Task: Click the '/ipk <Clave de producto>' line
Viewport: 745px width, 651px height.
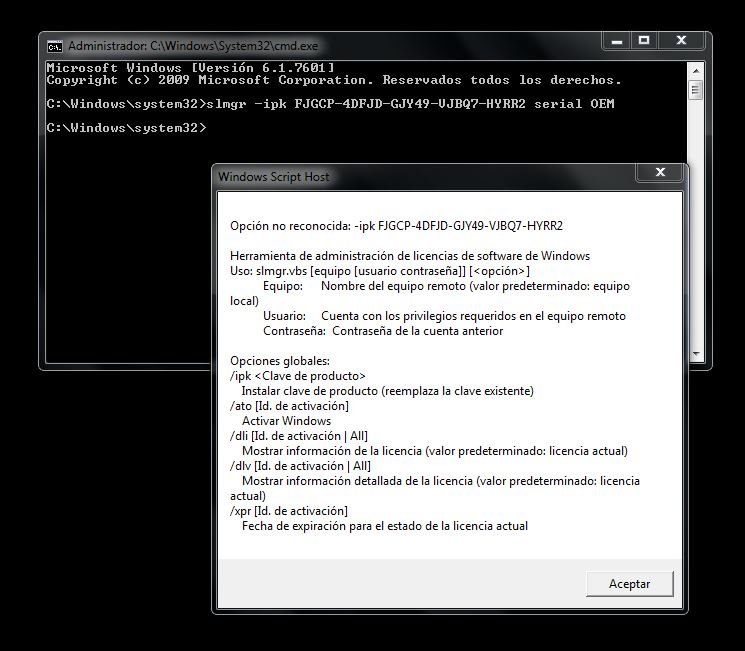Action: coord(298,376)
